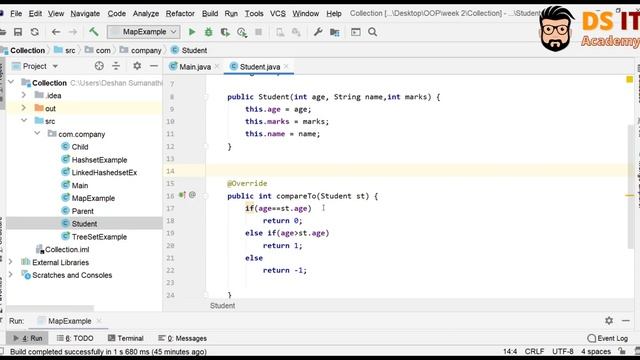640x360 pixels.
Task: Click the Search Everywhere magnifier
Action: [x=372, y=32]
